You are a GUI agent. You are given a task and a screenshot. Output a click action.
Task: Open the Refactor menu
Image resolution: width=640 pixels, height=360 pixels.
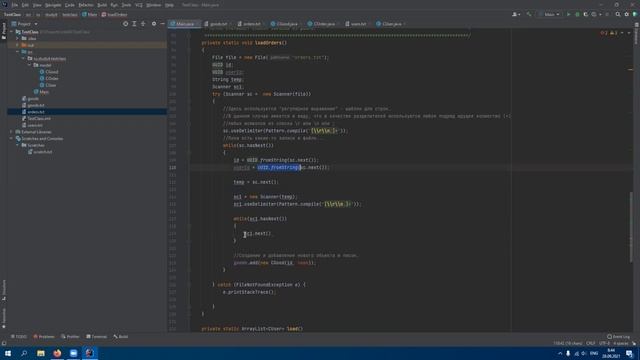(86, 5)
